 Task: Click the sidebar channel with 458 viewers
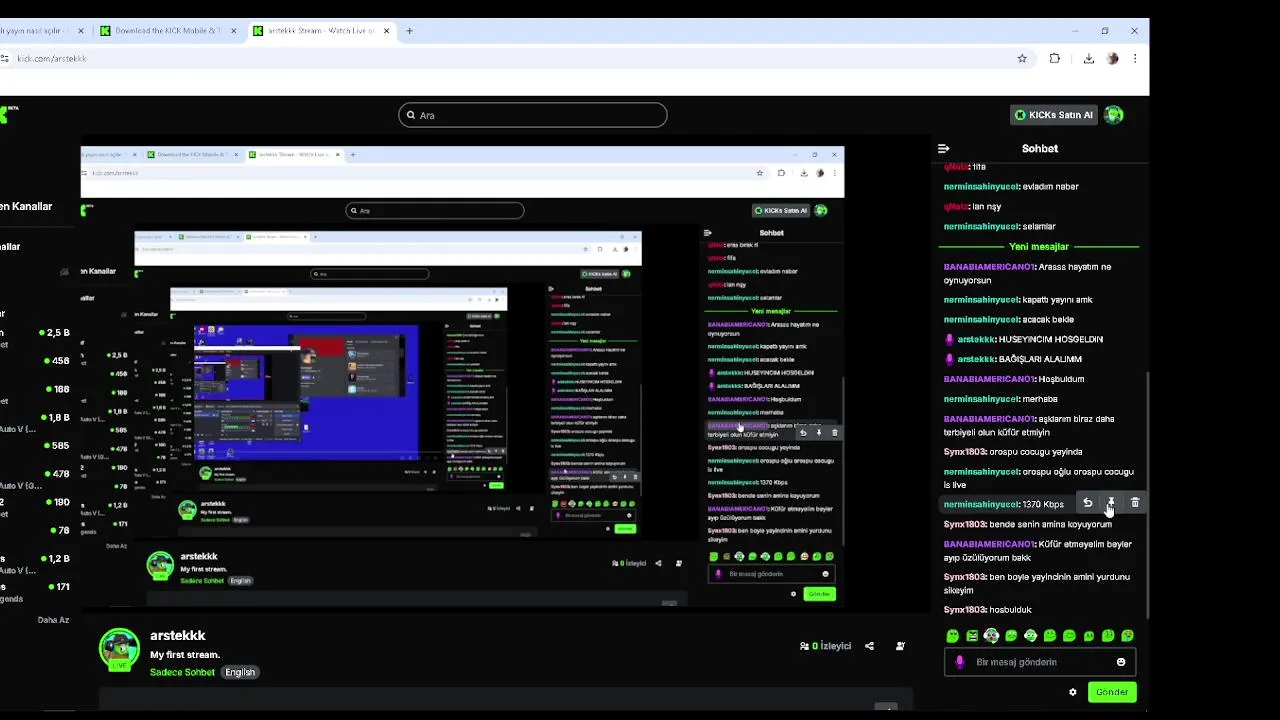pos(35,361)
